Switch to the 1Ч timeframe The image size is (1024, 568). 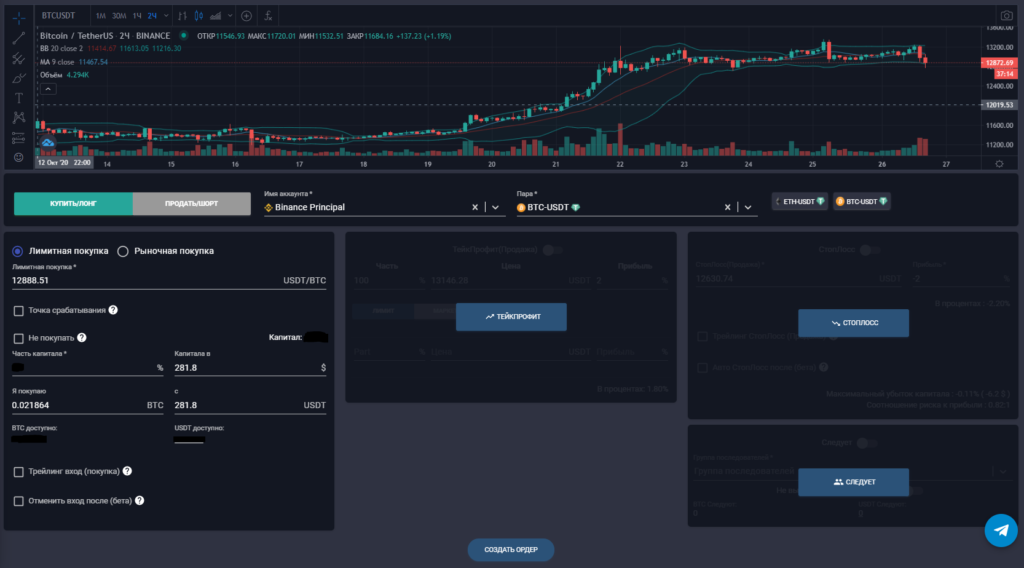coord(137,16)
